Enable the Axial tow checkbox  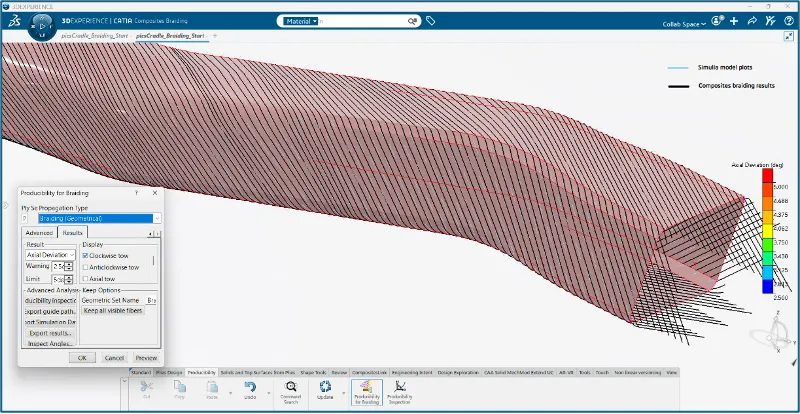tap(86, 279)
